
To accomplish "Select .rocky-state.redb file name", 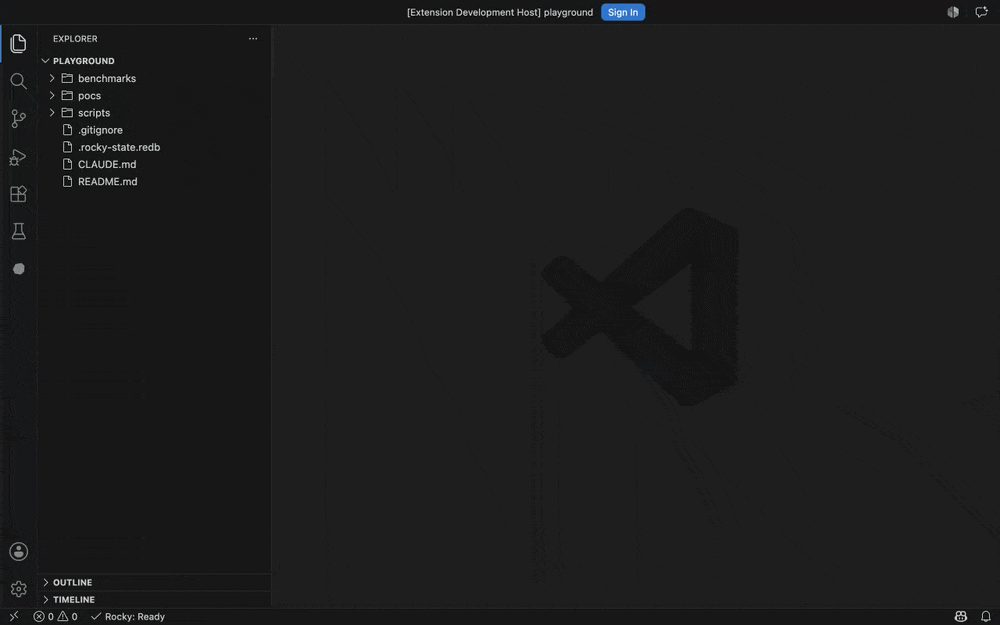I will 119,147.
